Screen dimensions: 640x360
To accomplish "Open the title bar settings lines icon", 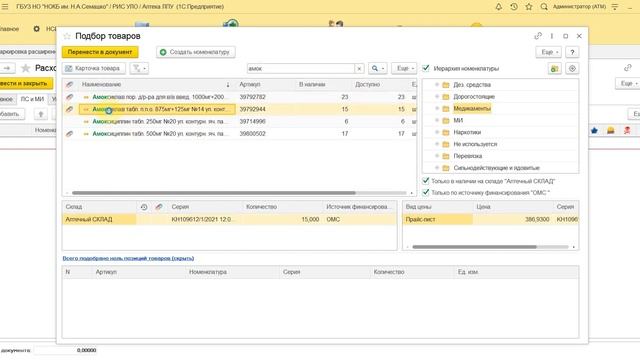I will 615,7.
